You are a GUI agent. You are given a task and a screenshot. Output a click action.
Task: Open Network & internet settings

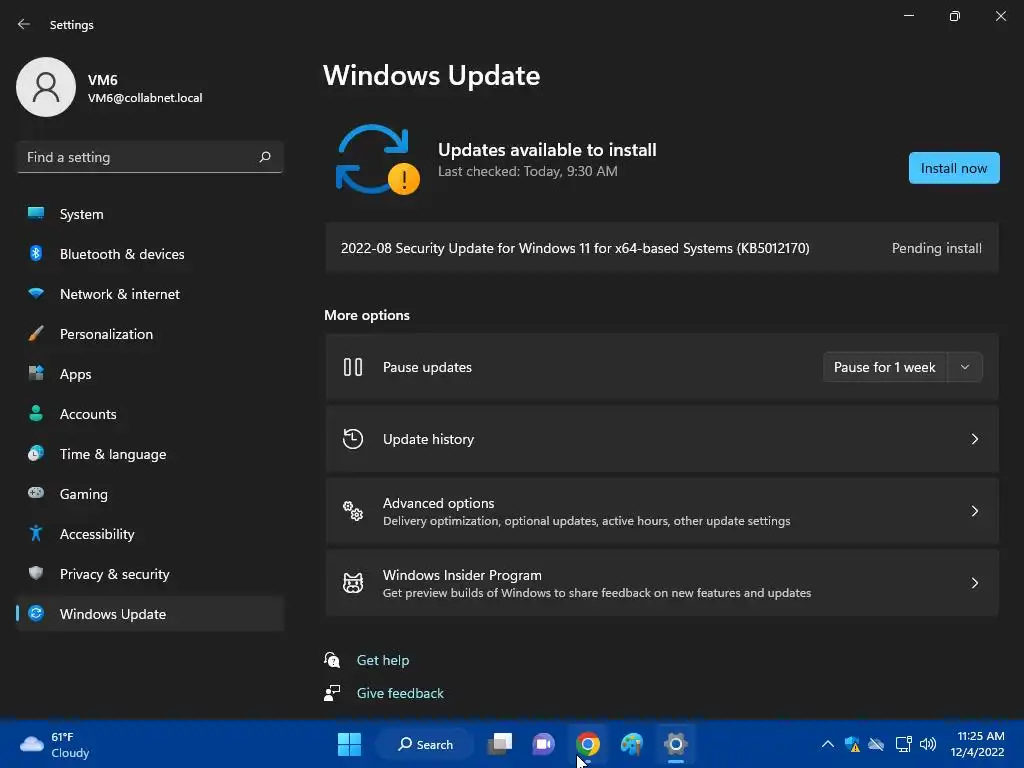[x=150, y=294]
